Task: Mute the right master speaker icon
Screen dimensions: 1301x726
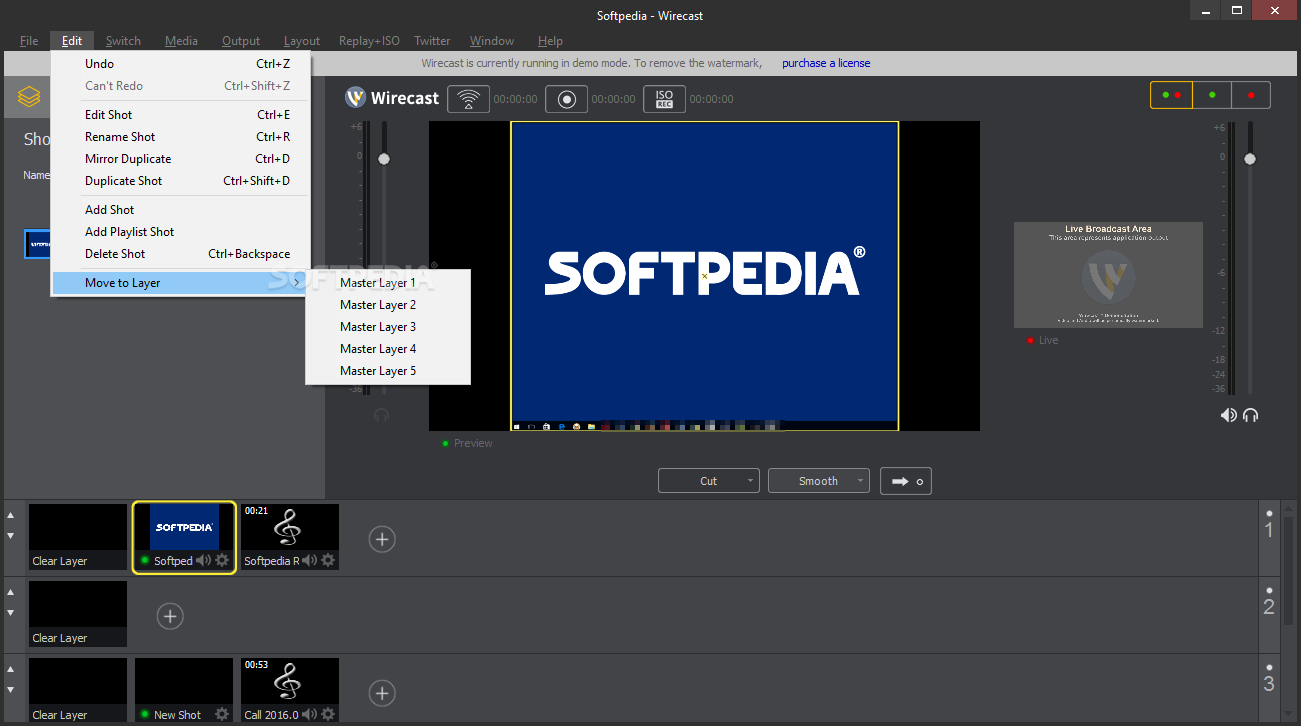Action: (1228, 415)
